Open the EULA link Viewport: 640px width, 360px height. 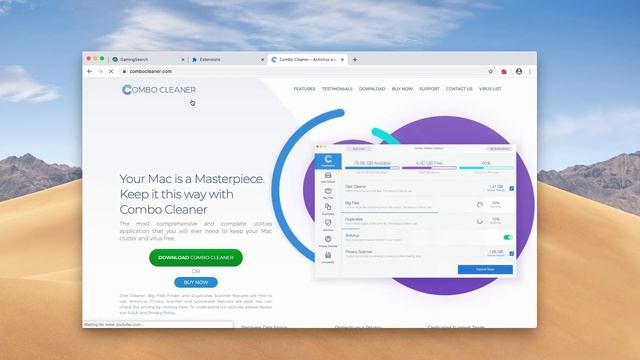[133, 313]
